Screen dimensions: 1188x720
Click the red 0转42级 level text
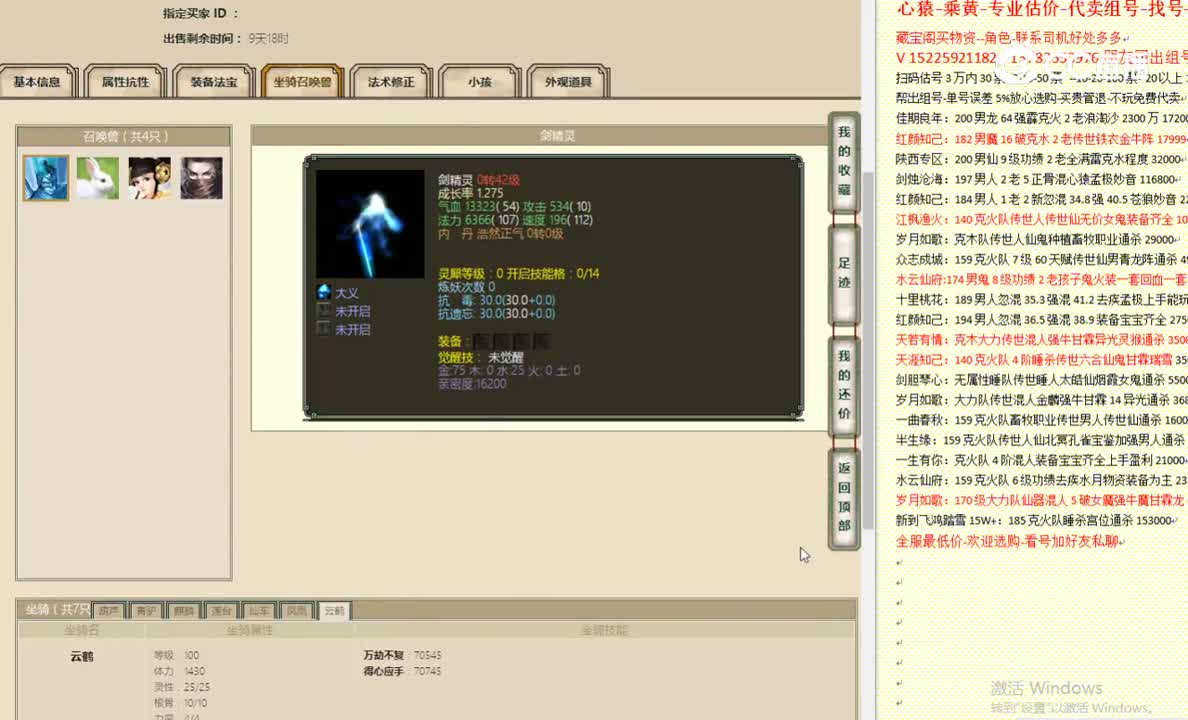click(x=498, y=180)
